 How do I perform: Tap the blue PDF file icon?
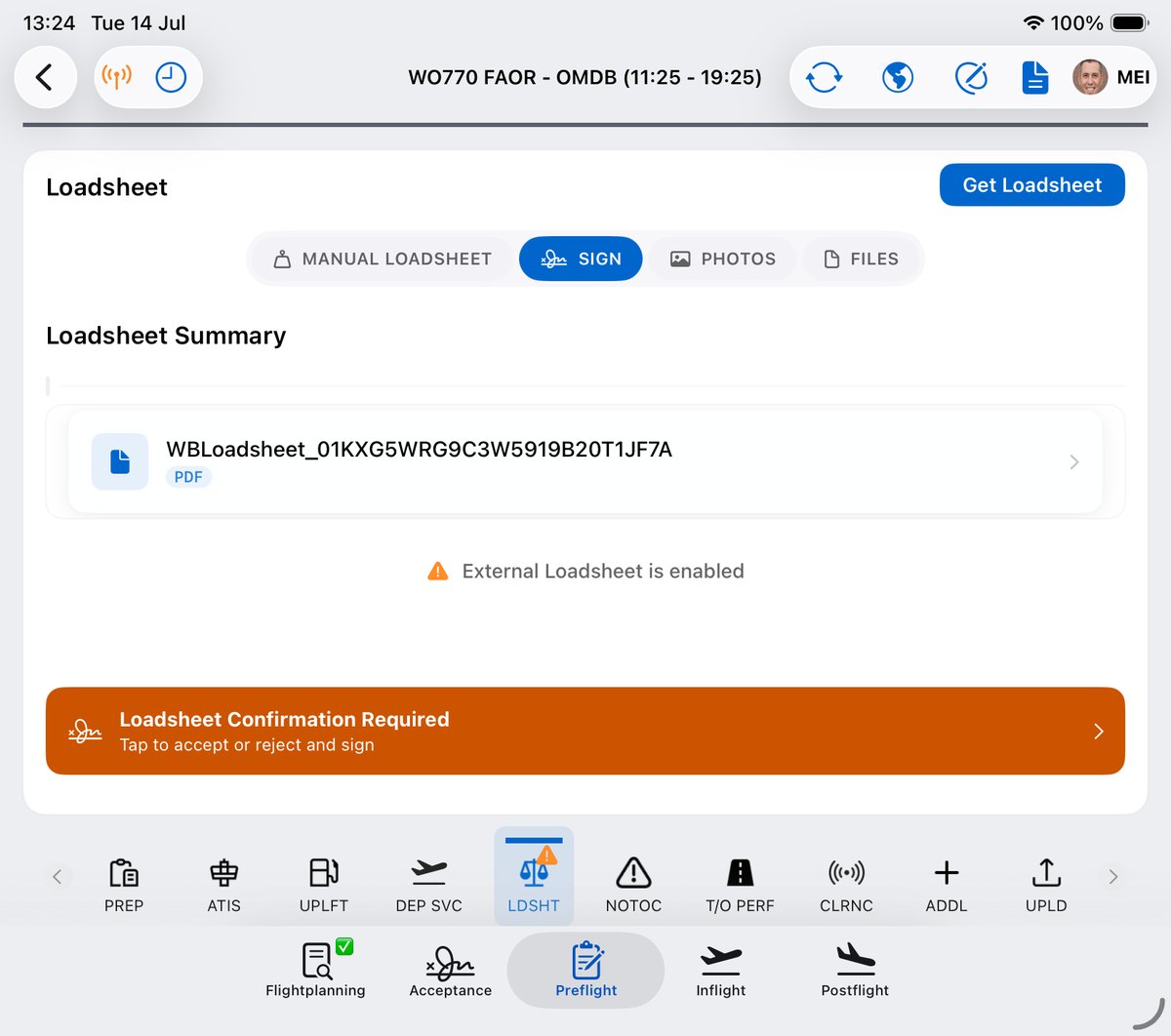(x=120, y=461)
